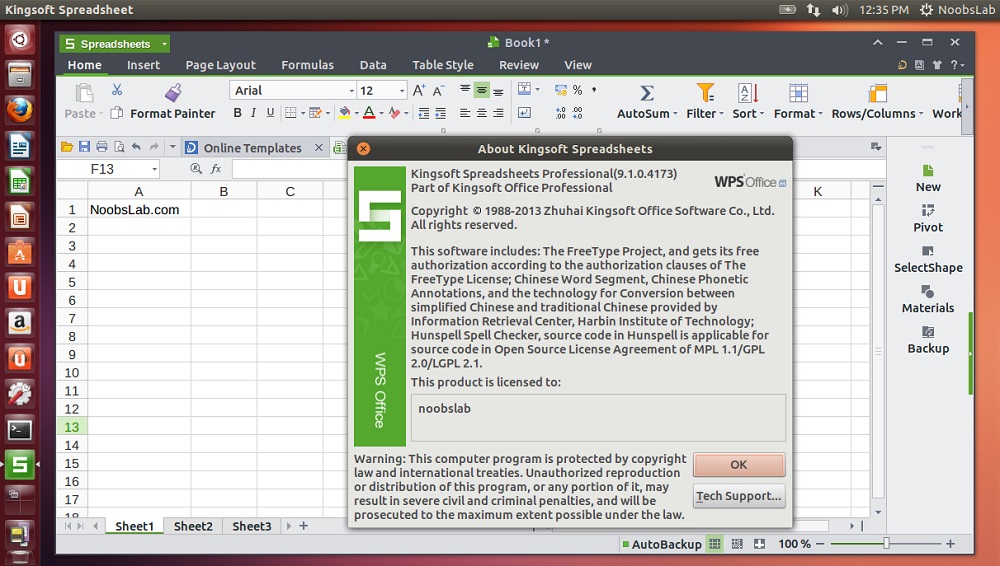Click the Open folder icon in quick toolbar
The height and width of the screenshot is (566, 1000).
tap(66, 147)
